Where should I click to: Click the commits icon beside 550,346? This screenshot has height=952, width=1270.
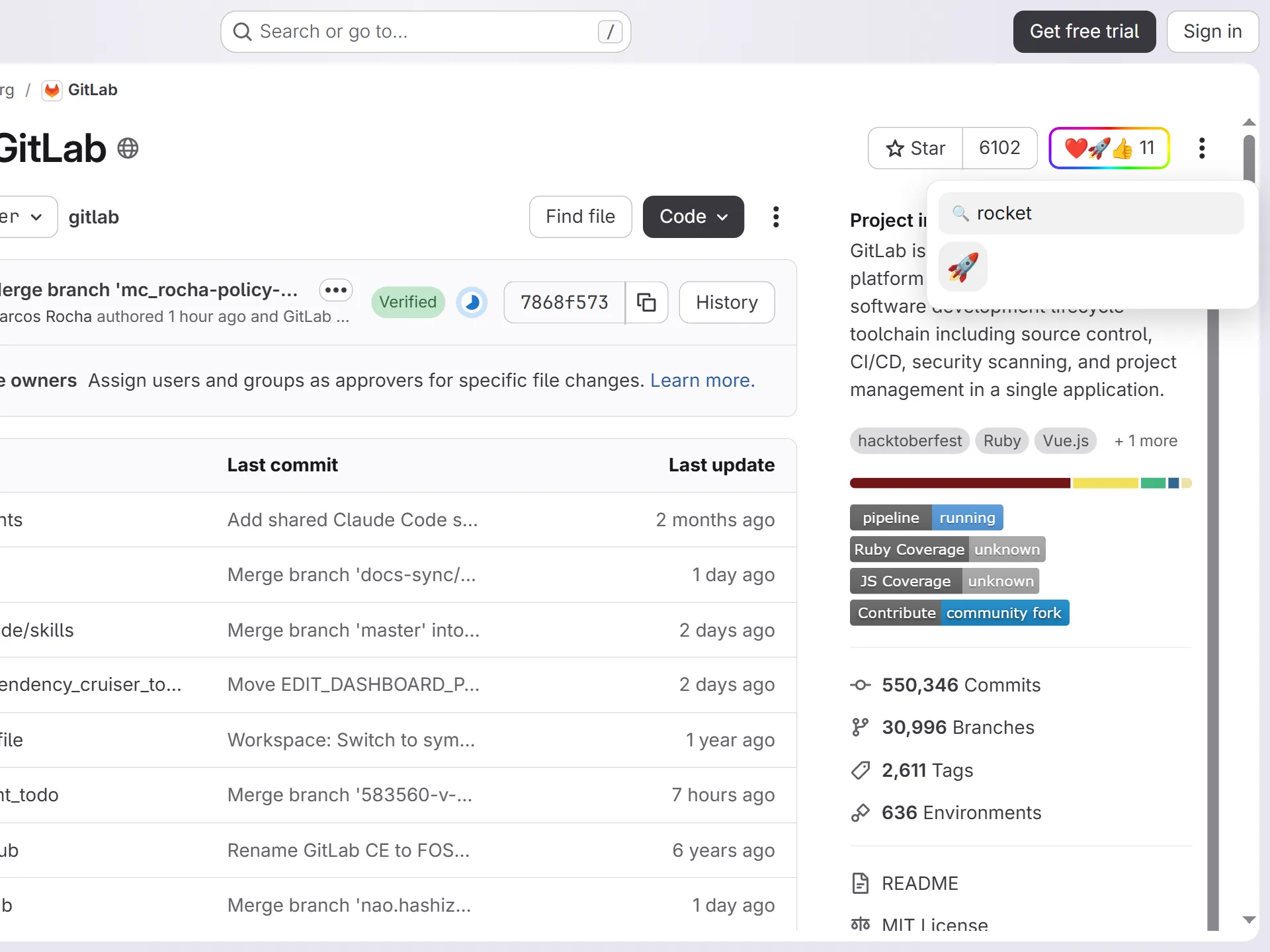pos(861,685)
